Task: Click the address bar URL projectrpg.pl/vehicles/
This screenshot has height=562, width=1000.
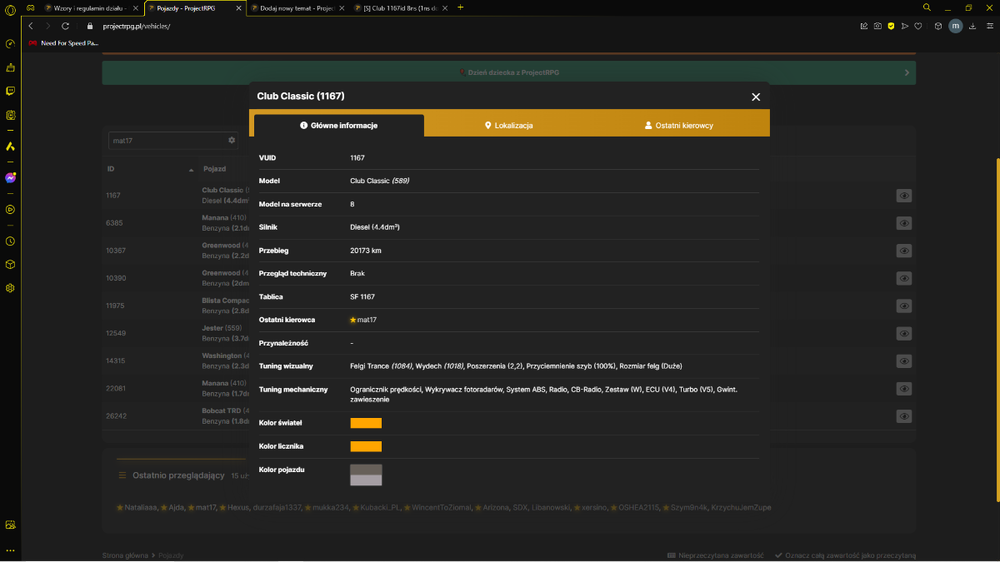Action: coord(136,26)
